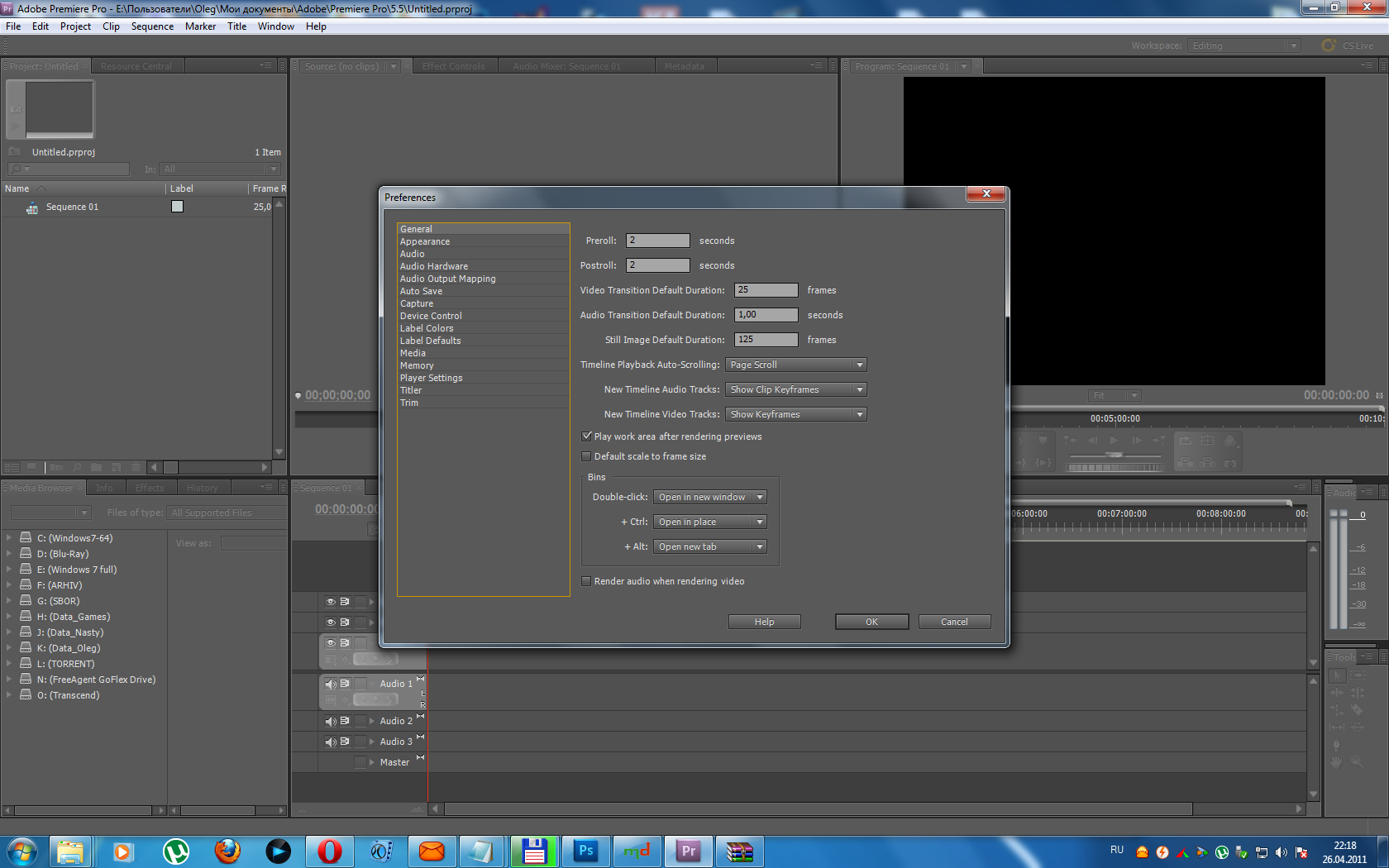The image size is (1389, 868).
Task: Open Bins '+ Ctrl' dropdown
Action: (x=710, y=522)
